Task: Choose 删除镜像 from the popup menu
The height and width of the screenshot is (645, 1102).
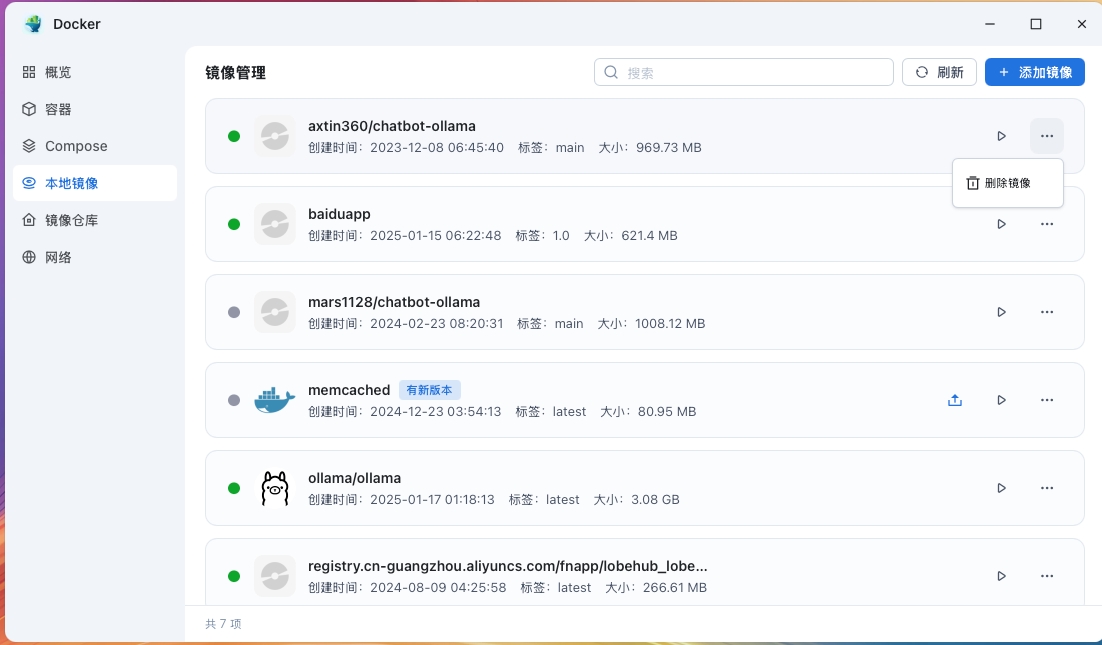Action: click(1008, 183)
